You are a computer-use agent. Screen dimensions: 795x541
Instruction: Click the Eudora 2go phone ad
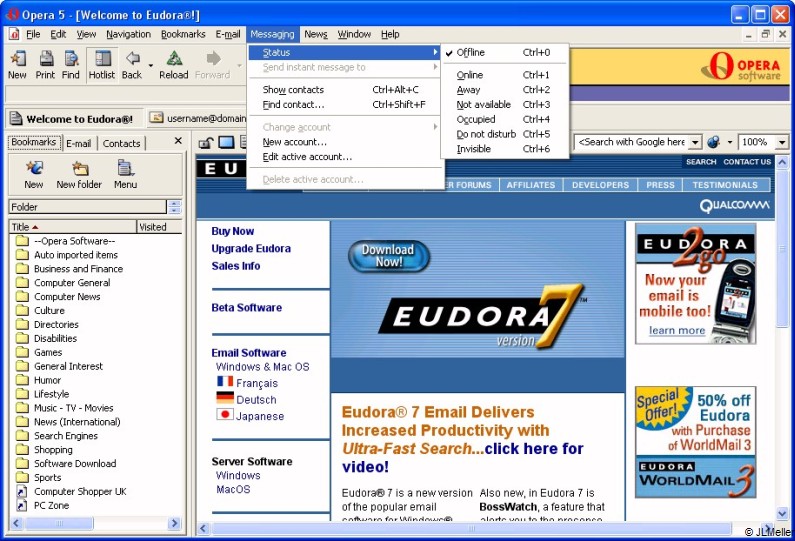(x=695, y=285)
